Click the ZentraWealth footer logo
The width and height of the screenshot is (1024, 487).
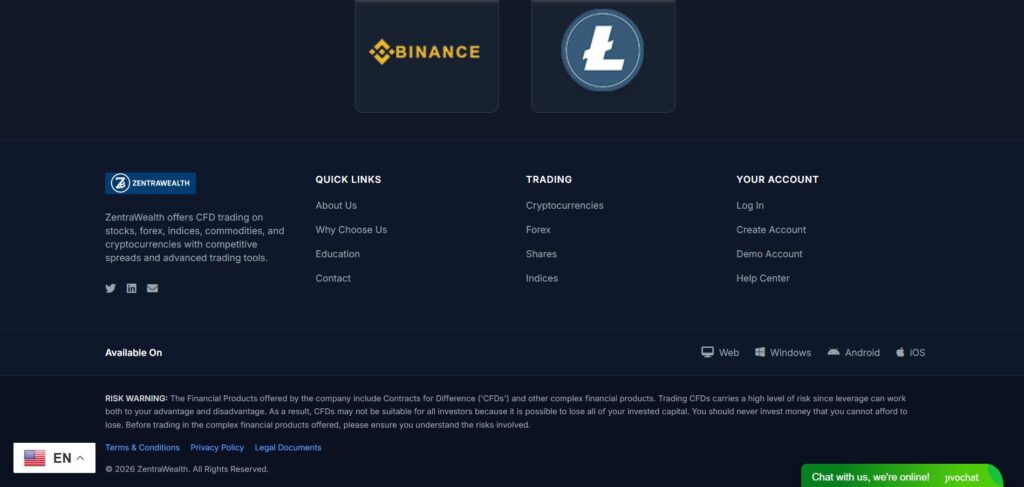tap(150, 183)
